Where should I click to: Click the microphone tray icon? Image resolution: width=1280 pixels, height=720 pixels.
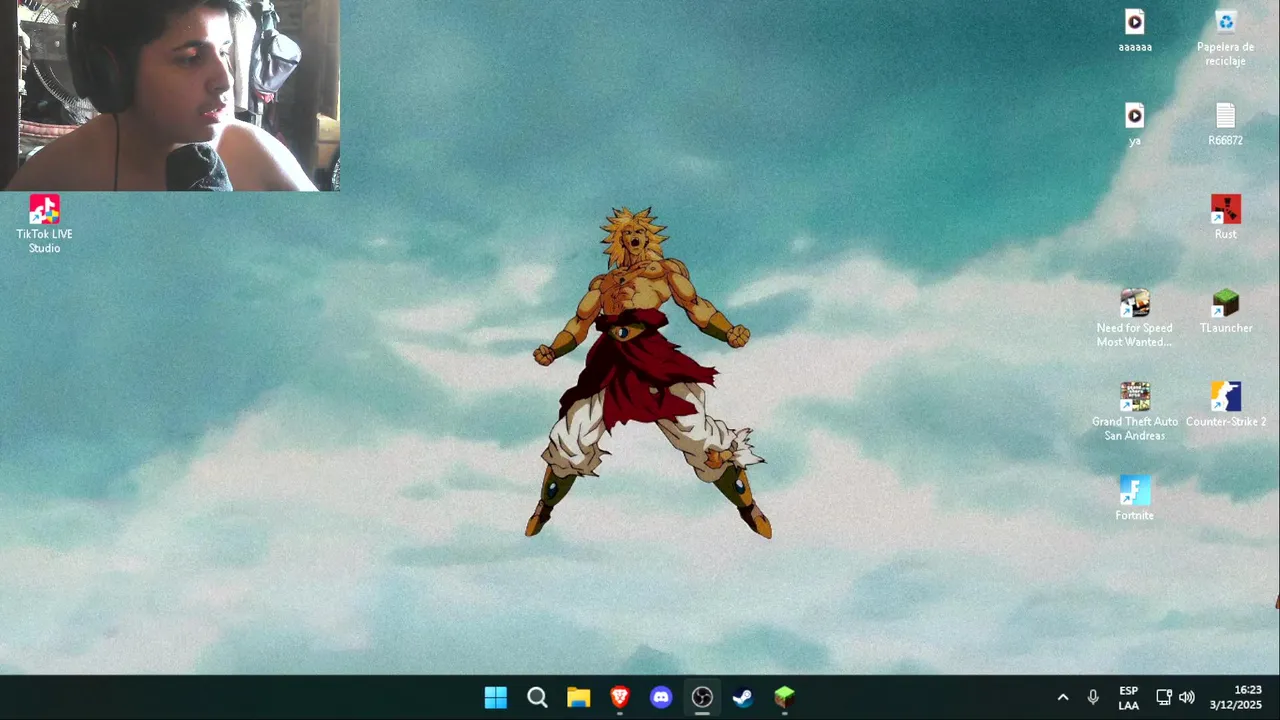(x=1093, y=697)
